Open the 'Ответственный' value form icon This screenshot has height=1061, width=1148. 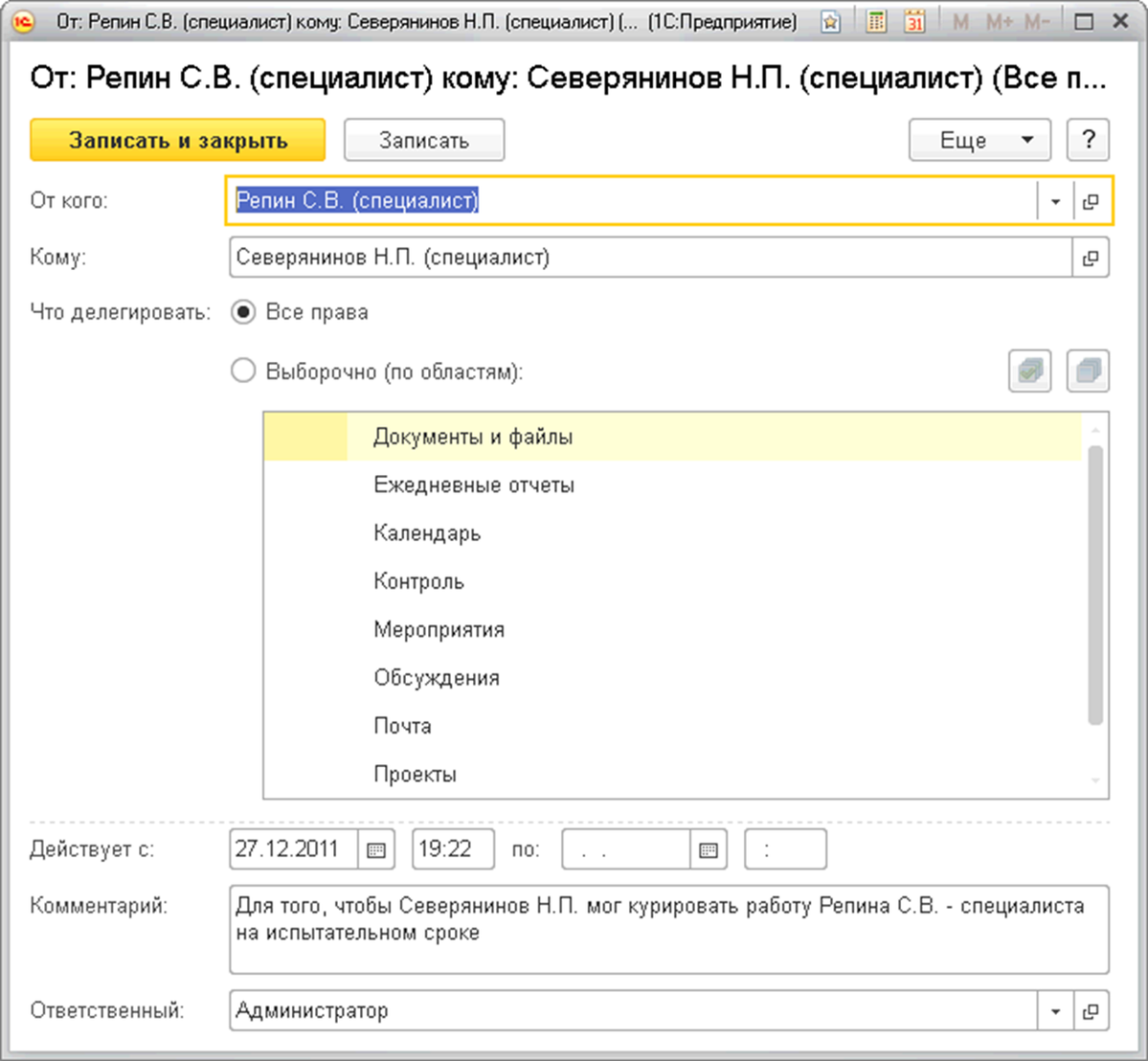pos(1091,1011)
